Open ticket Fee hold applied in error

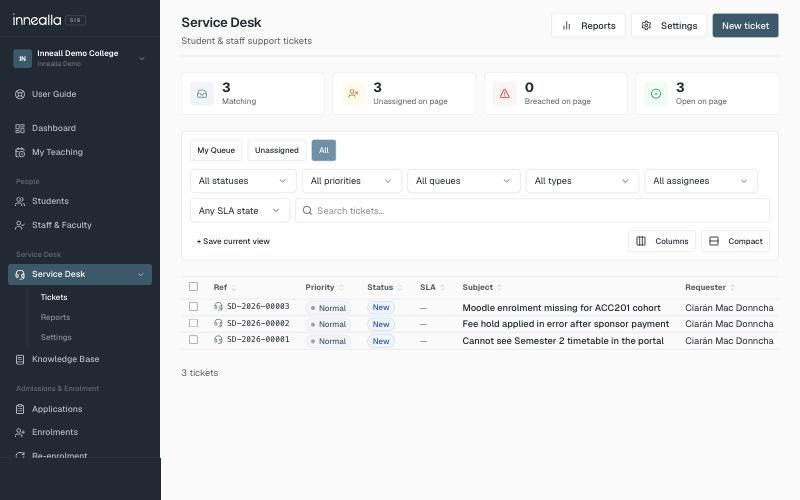click(x=565, y=324)
